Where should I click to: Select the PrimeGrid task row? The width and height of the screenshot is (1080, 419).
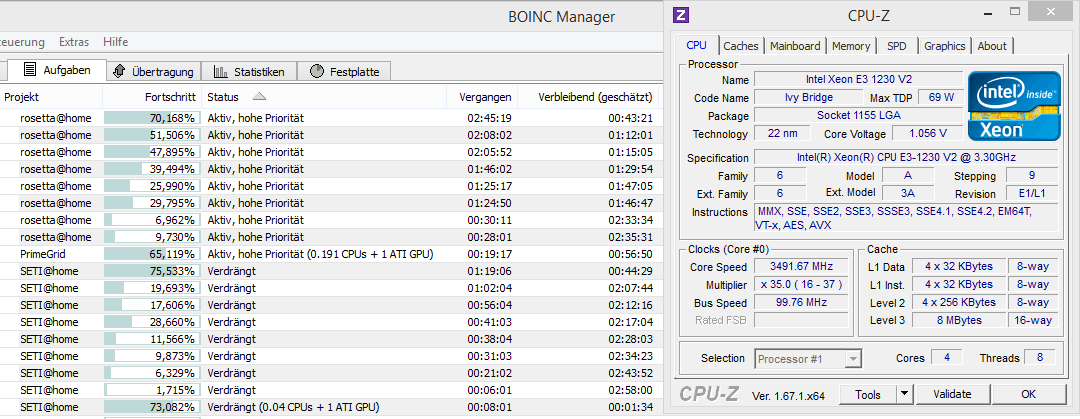[x=329, y=254]
